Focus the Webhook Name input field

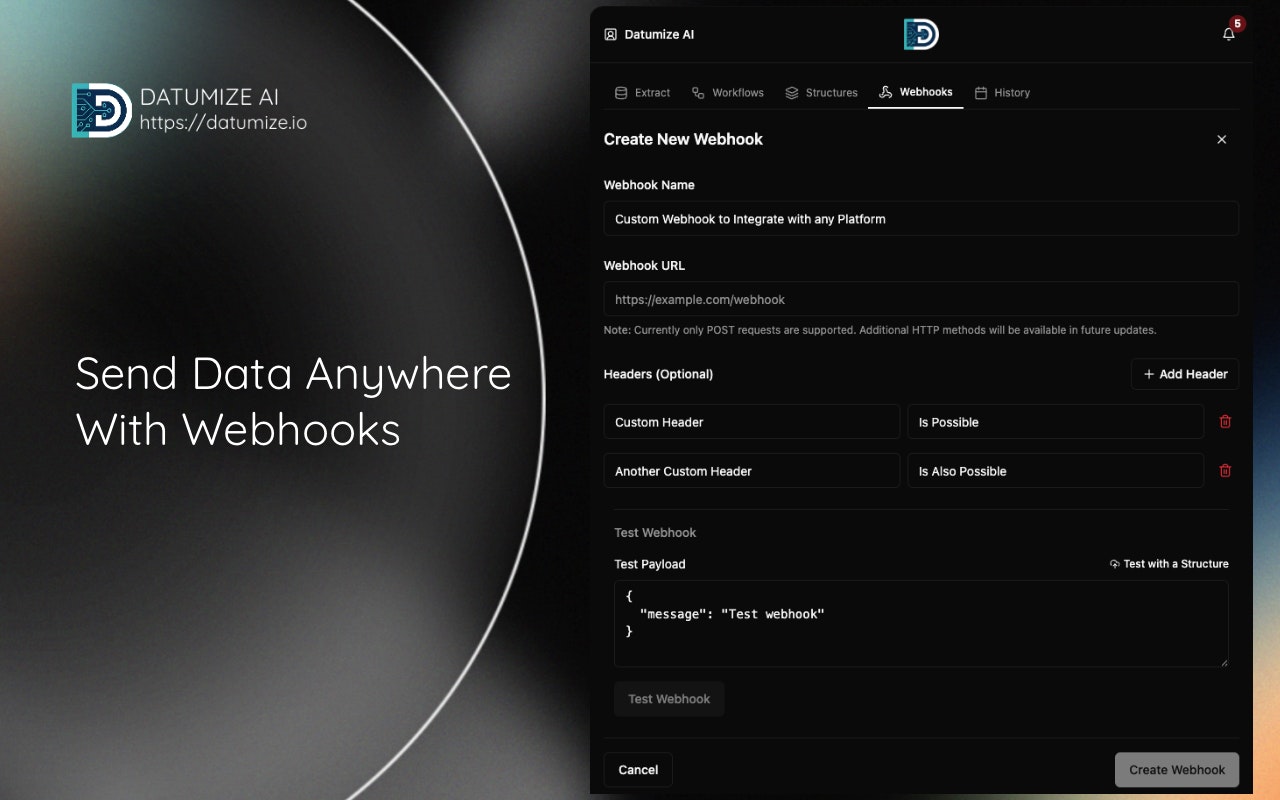coord(921,219)
